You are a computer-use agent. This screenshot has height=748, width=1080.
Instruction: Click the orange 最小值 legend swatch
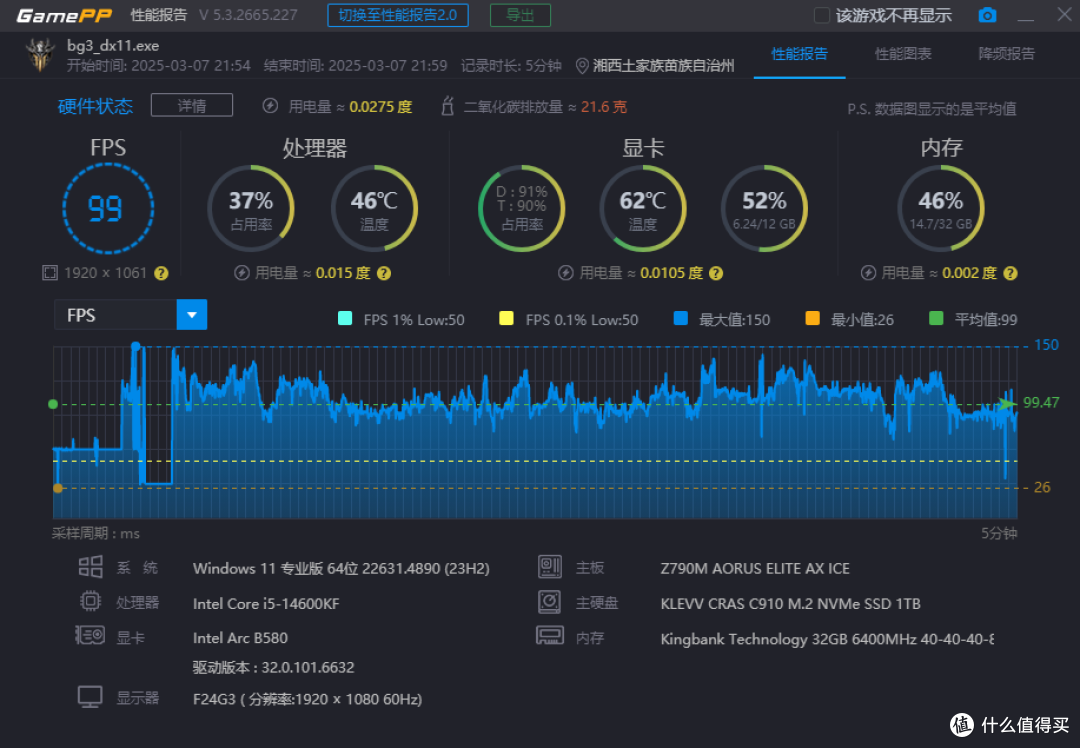tap(813, 318)
